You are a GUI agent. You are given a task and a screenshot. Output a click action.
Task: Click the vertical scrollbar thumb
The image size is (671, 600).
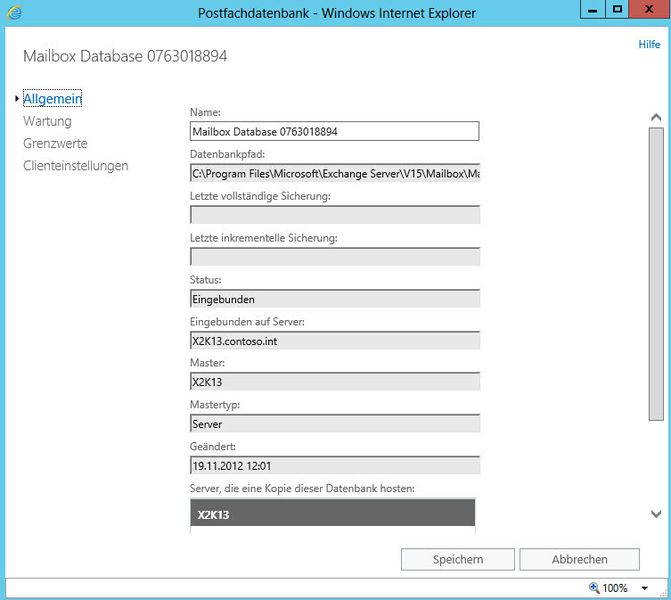(656, 274)
